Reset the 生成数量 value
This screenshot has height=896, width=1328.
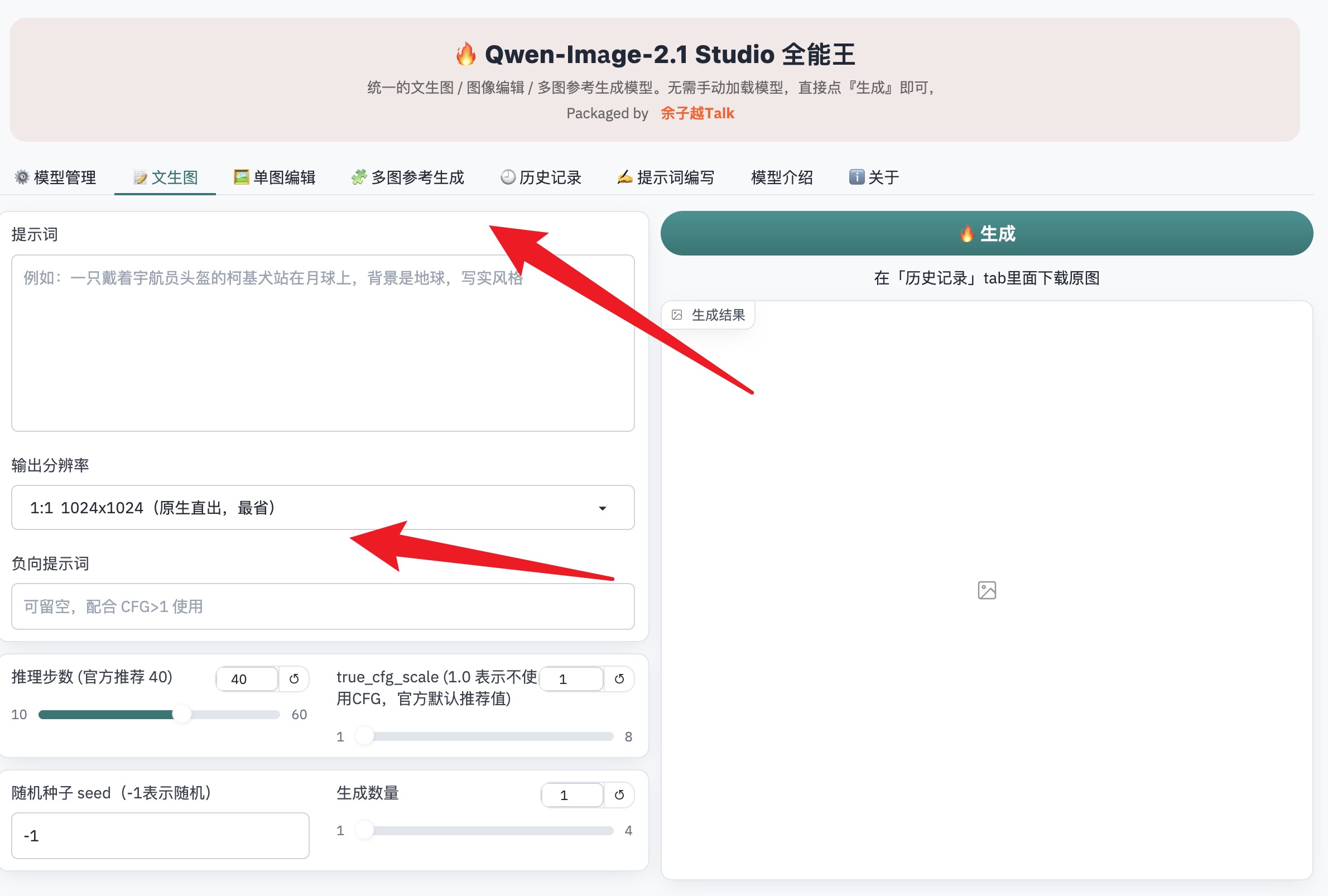(x=619, y=795)
